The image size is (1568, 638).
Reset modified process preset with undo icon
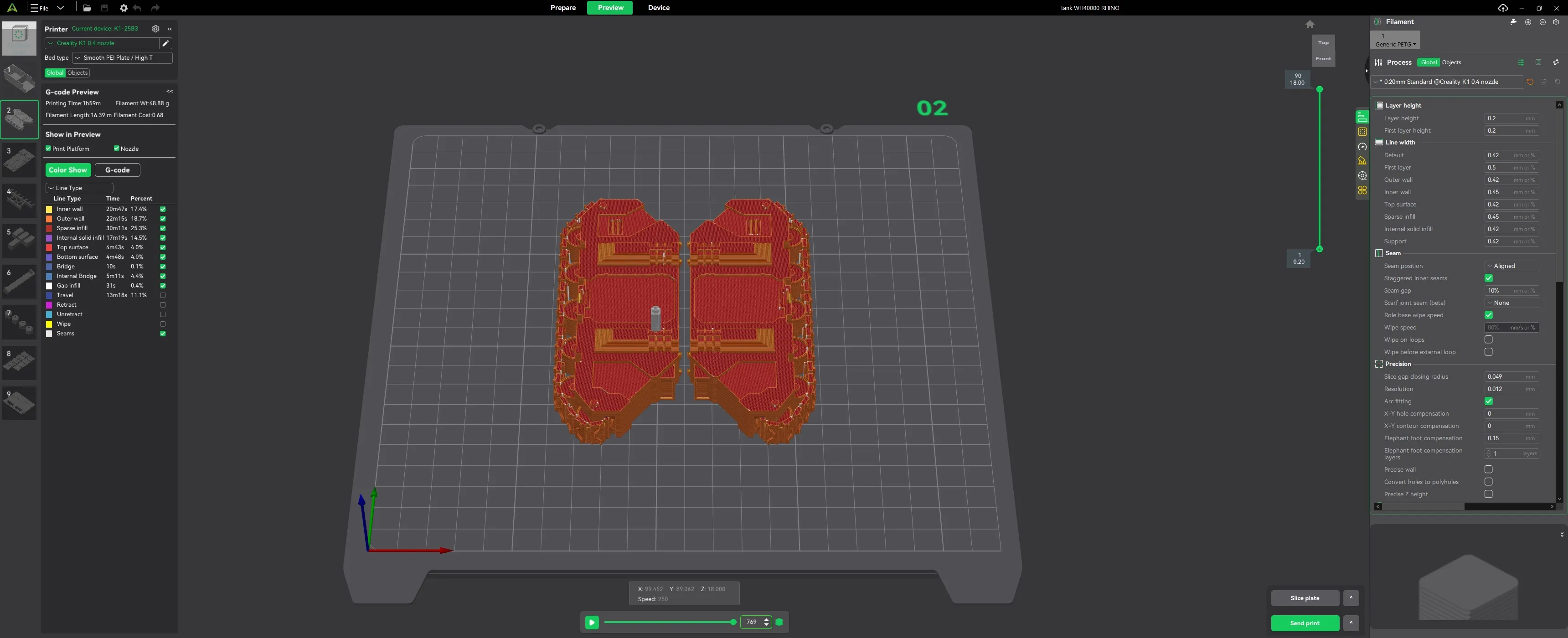click(x=1530, y=82)
